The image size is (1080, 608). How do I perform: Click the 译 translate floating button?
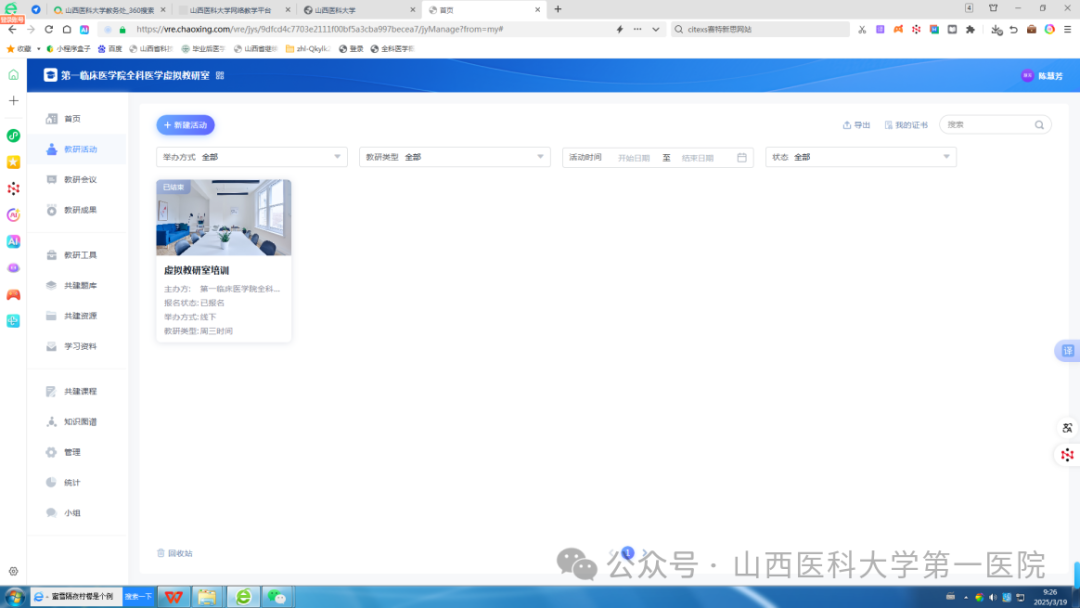(1067, 351)
